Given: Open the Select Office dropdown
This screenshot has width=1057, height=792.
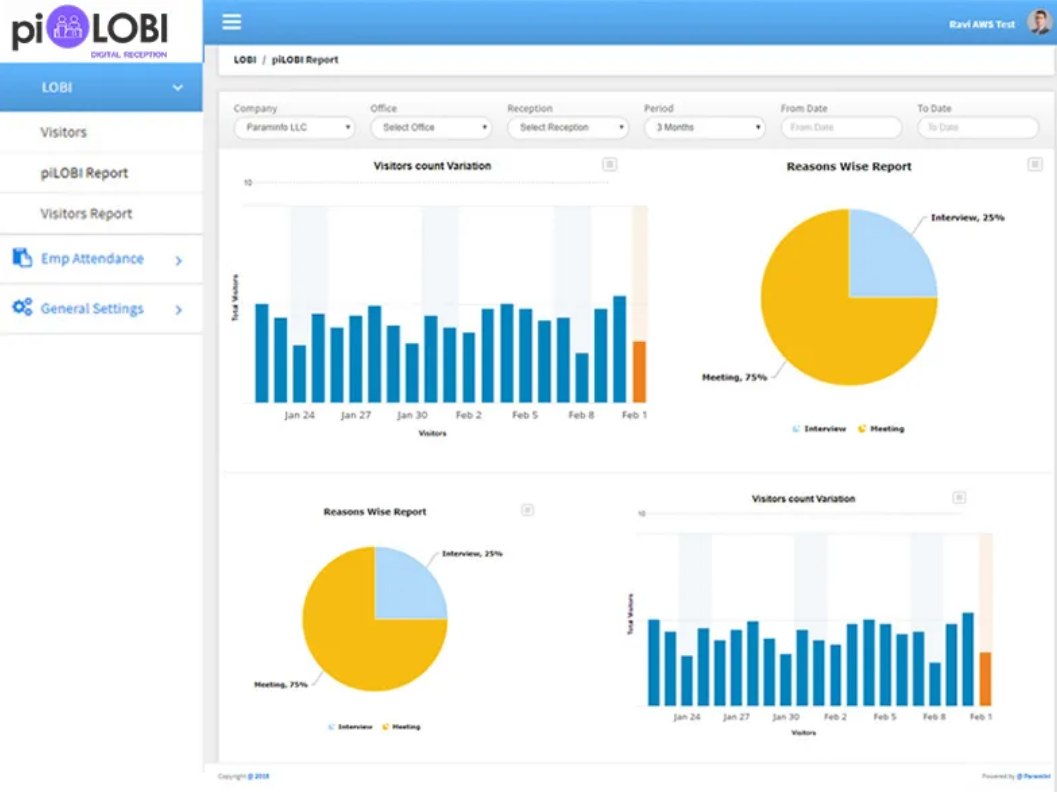Looking at the screenshot, I should coord(431,127).
